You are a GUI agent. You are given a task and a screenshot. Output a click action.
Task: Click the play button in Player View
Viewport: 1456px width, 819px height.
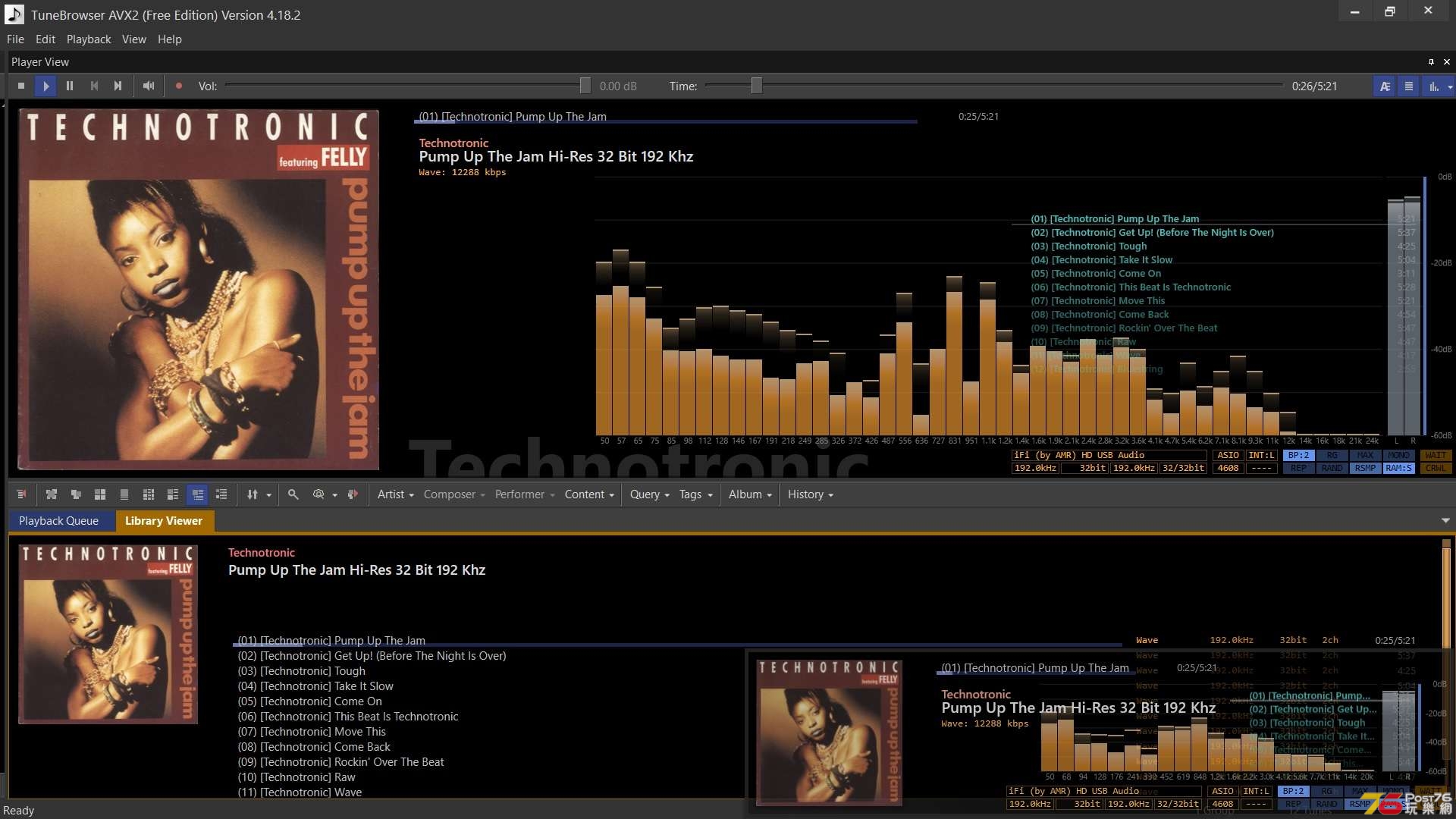pos(45,86)
